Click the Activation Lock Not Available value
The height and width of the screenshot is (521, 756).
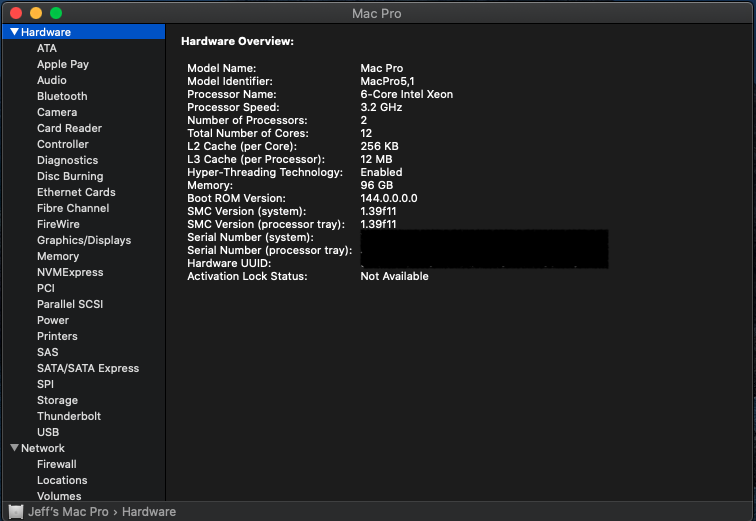click(x=394, y=276)
